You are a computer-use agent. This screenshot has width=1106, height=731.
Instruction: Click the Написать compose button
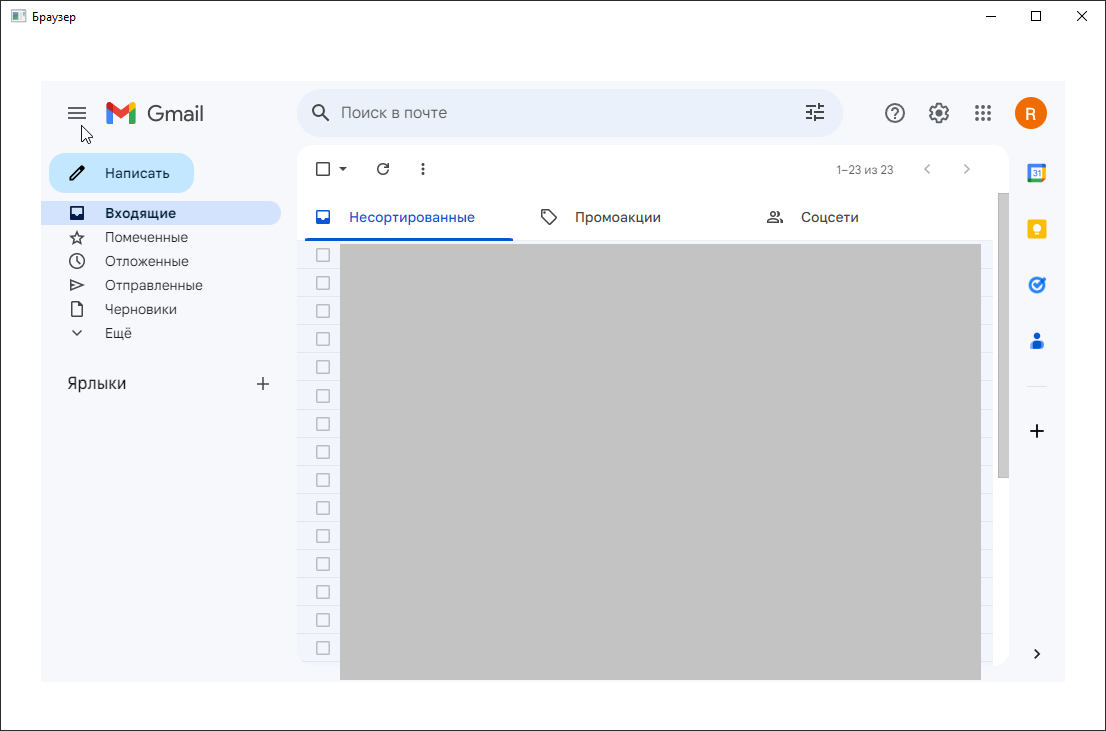point(121,173)
